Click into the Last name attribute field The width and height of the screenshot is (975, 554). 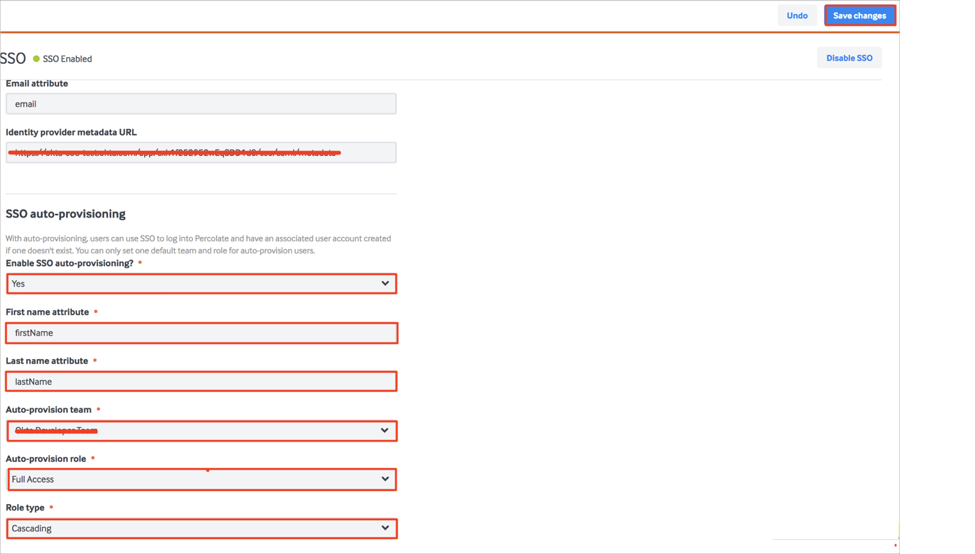[200, 381]
